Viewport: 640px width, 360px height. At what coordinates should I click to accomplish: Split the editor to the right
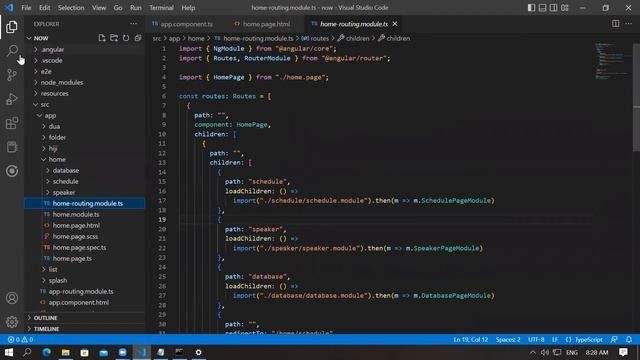pos(616,24)
